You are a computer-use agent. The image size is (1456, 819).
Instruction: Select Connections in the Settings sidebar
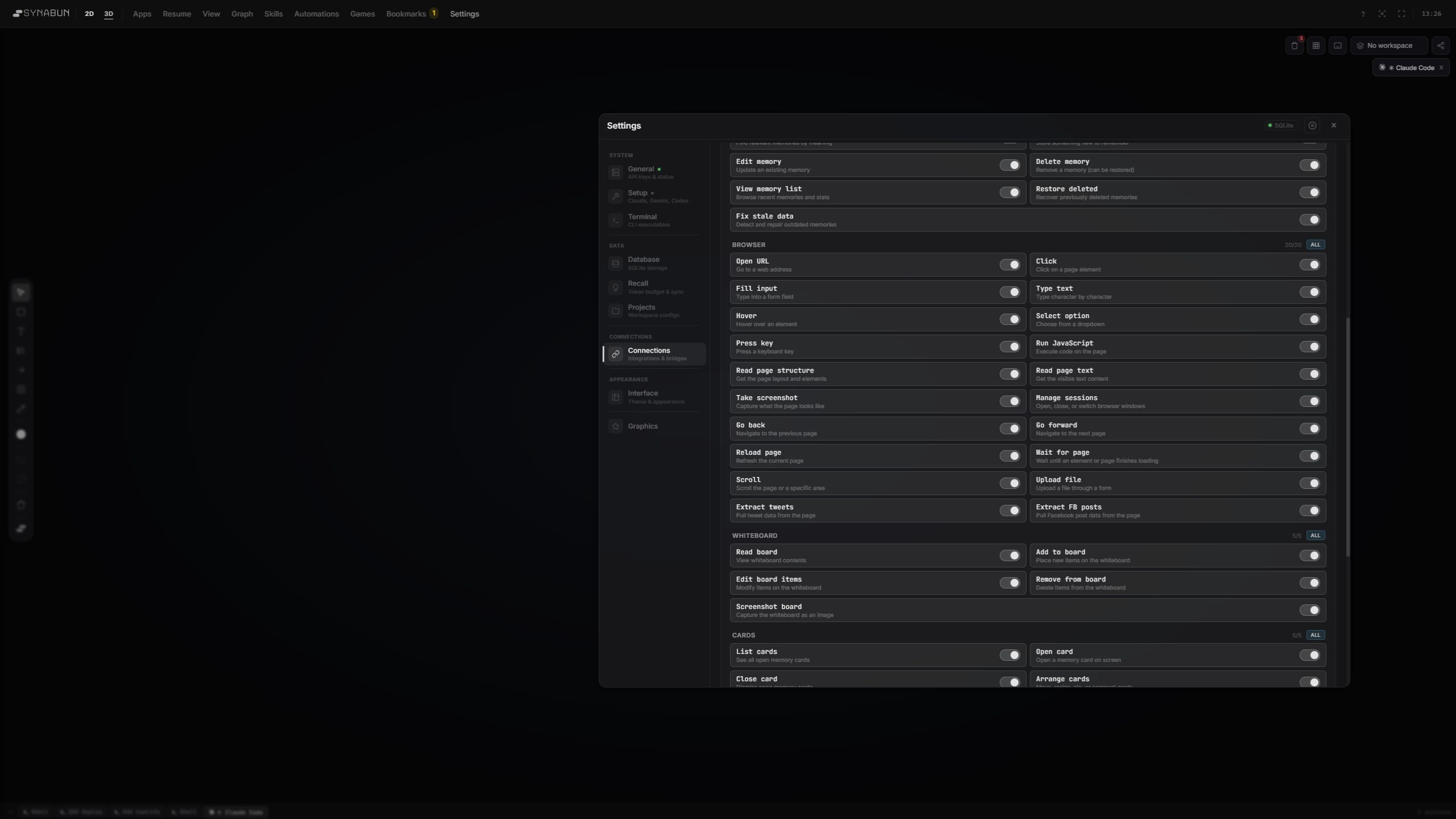[x=654, y=354]
